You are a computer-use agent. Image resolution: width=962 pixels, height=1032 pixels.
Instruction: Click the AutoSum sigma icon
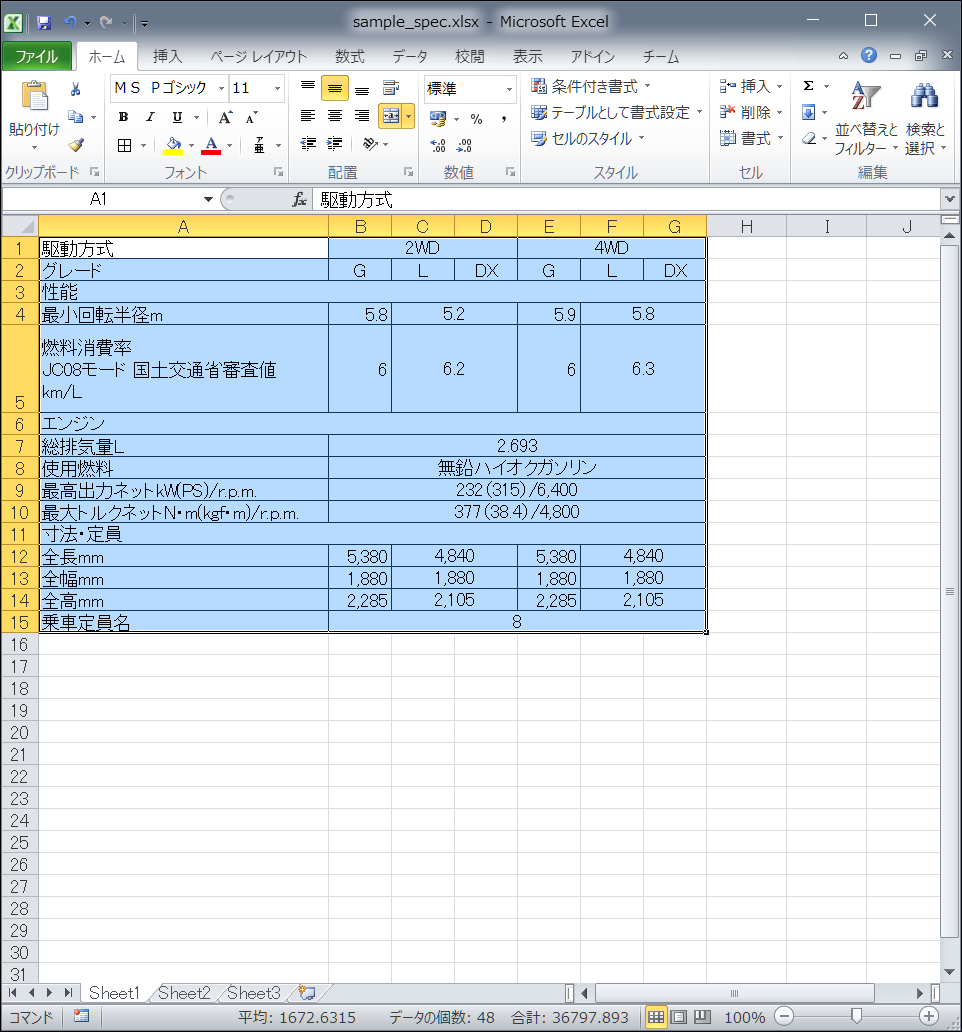coord(809,86)
